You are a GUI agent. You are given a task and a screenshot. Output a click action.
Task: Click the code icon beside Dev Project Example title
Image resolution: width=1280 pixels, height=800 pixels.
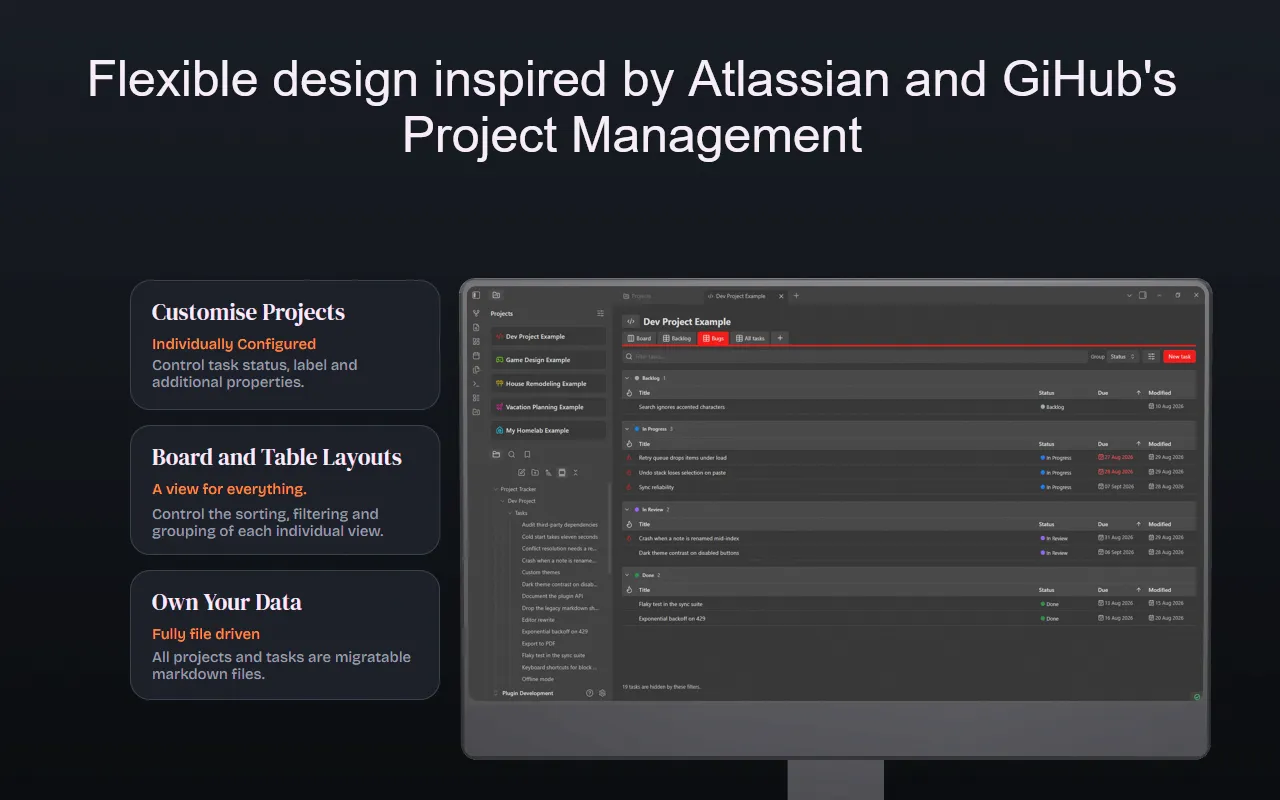point(631,322)
